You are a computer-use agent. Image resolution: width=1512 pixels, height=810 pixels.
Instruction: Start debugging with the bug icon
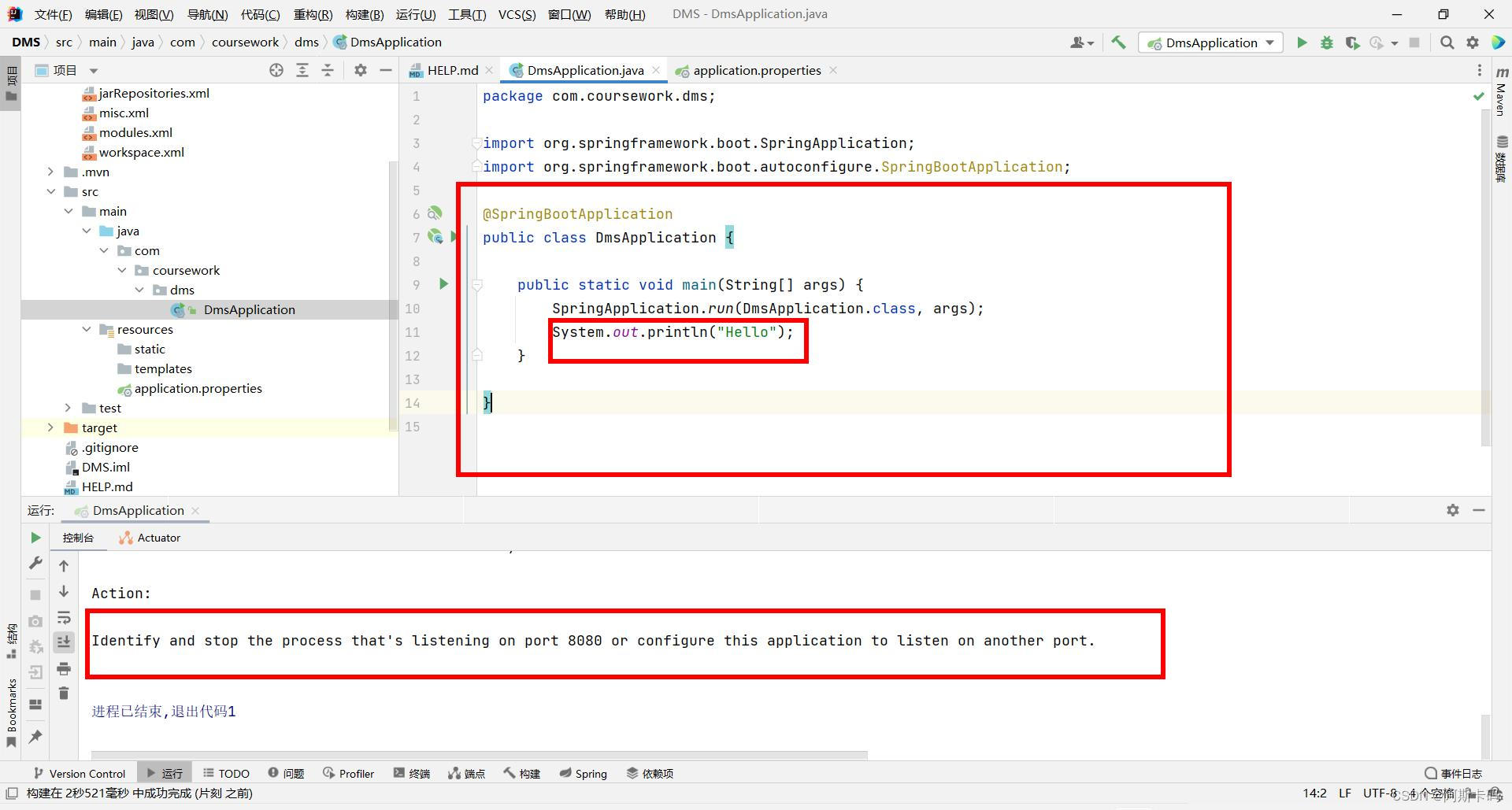(1327, 43)
